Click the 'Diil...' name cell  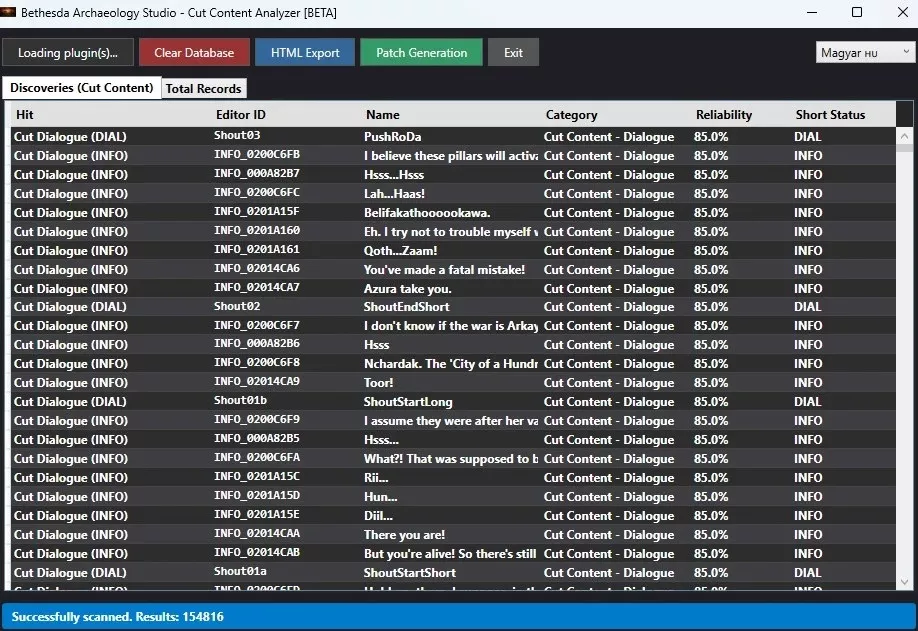pyautogui.click(x=378, y=516)
